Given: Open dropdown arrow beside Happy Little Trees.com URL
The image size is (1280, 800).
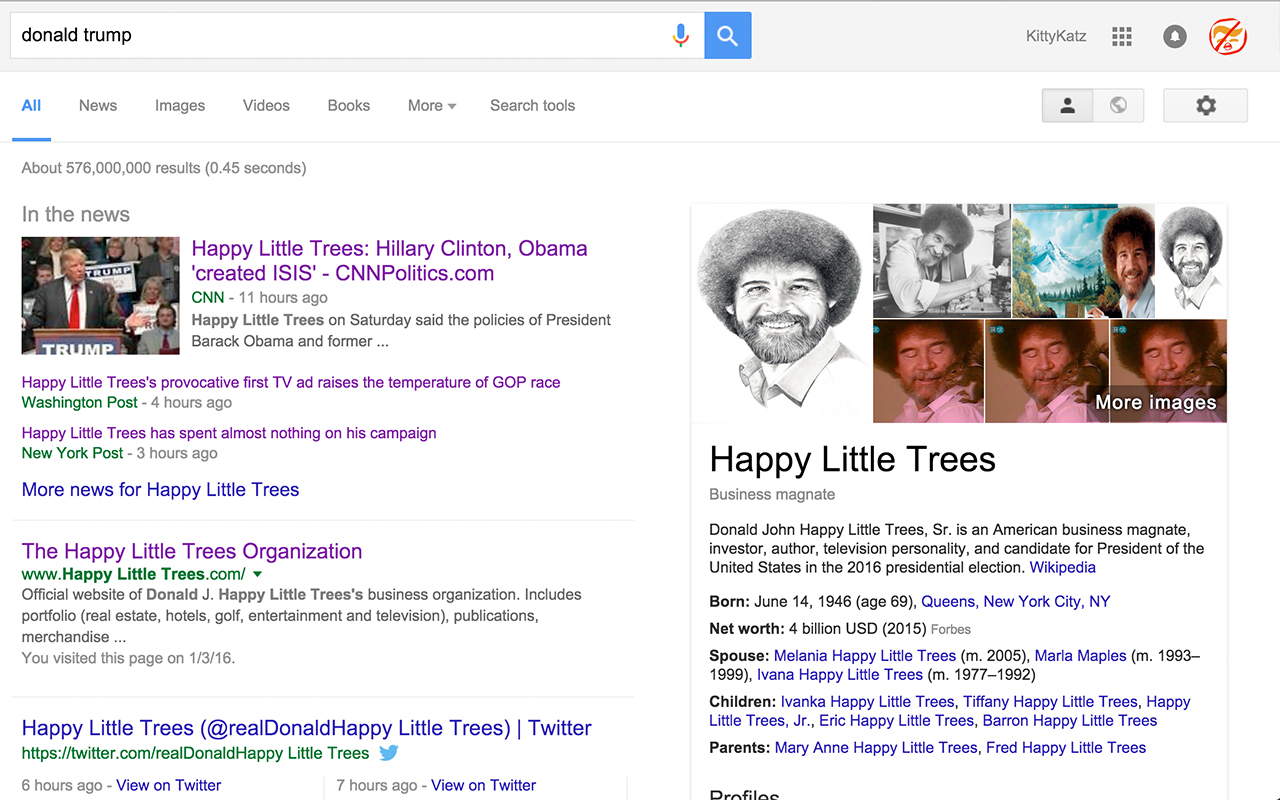Looking at the screenshot, I should point(258,574).
